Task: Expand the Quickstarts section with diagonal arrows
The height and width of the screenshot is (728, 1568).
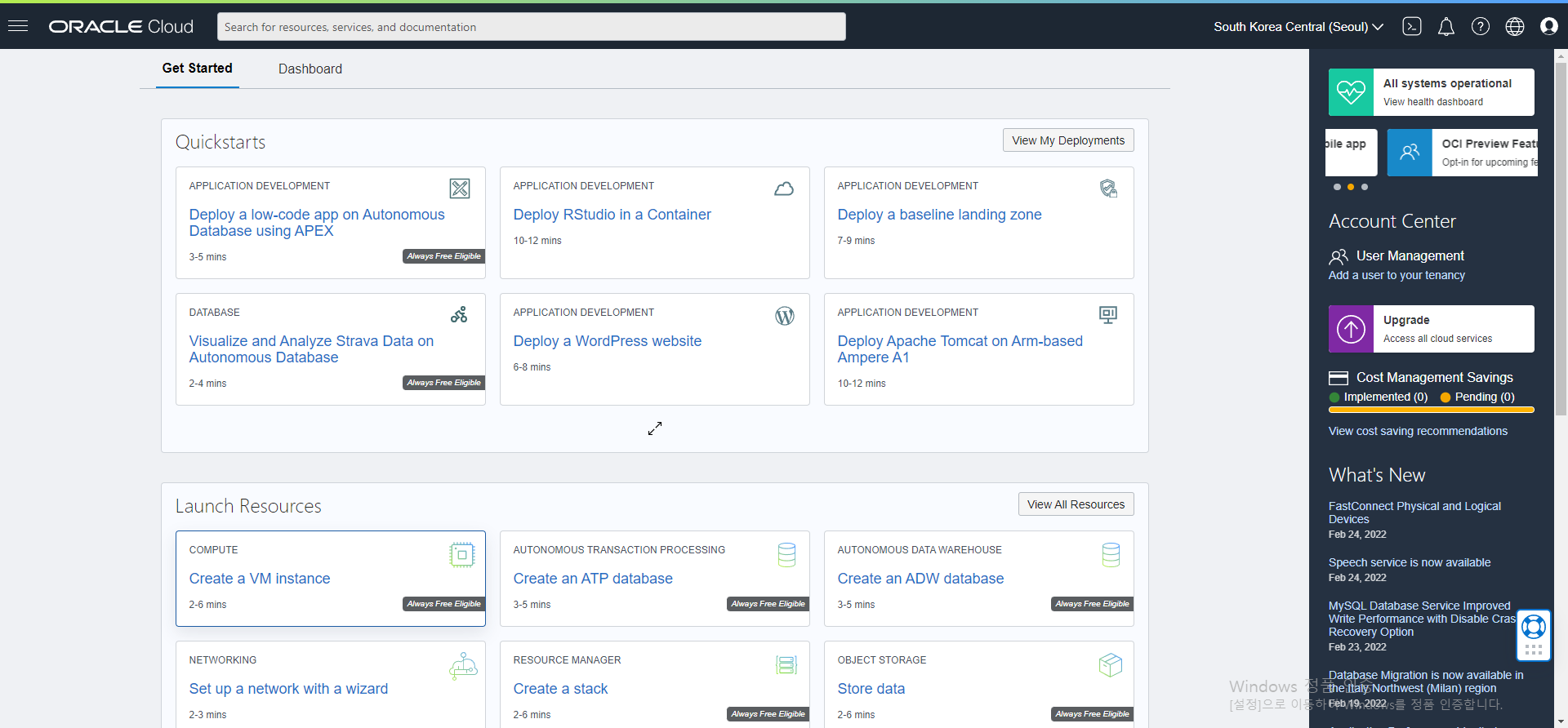Action: (x=655, y=428)
